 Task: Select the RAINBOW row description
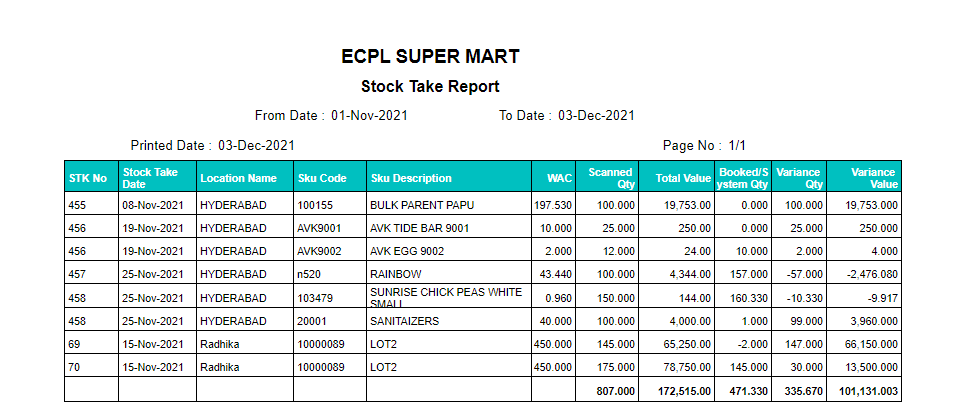(449, 275)
